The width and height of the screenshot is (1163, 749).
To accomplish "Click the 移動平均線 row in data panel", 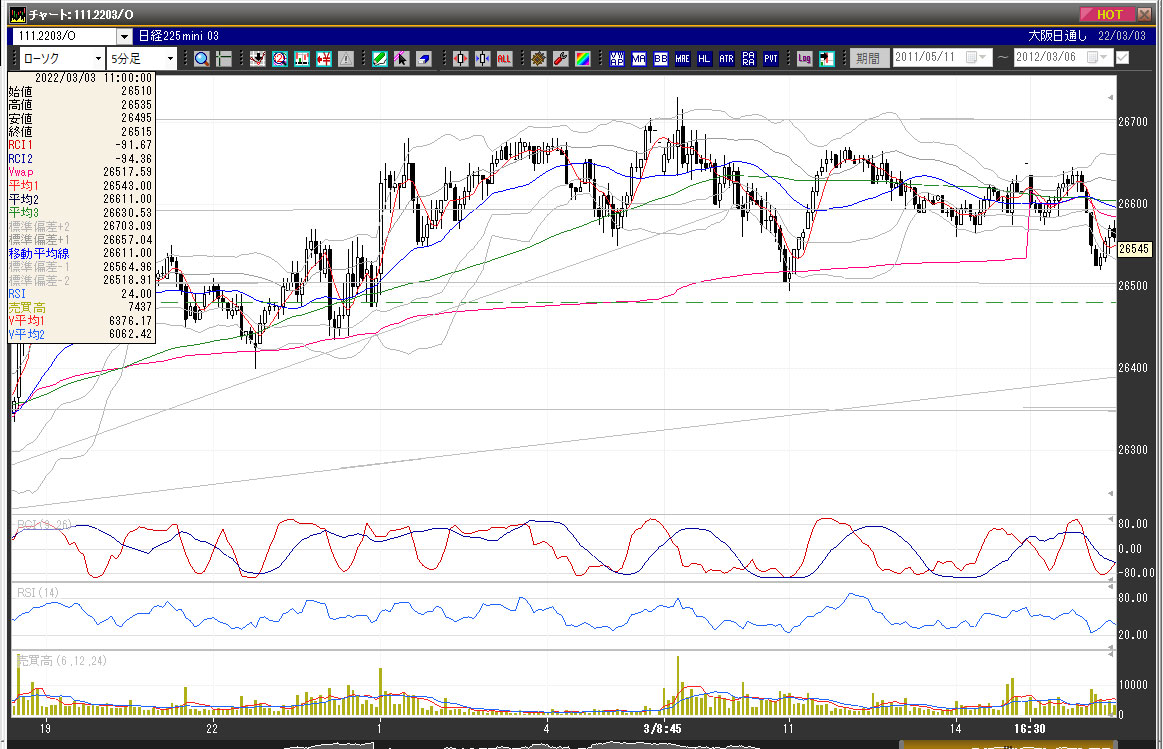I will tap(80, 253).
